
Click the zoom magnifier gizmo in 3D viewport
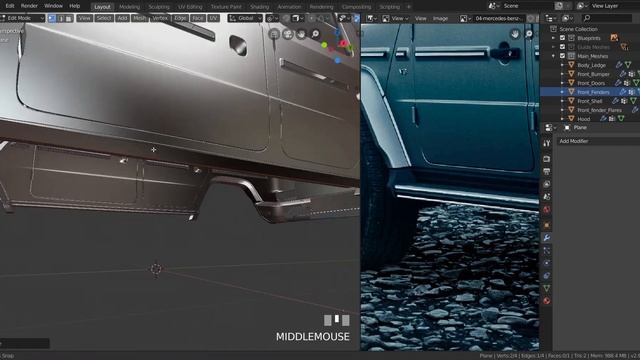315,34
